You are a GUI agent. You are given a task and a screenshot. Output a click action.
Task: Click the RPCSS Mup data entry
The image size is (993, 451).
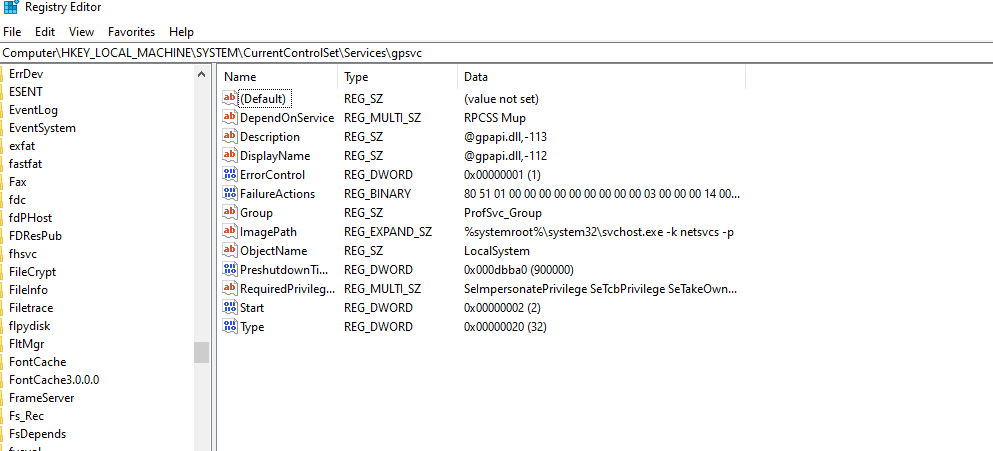point(495,118)
